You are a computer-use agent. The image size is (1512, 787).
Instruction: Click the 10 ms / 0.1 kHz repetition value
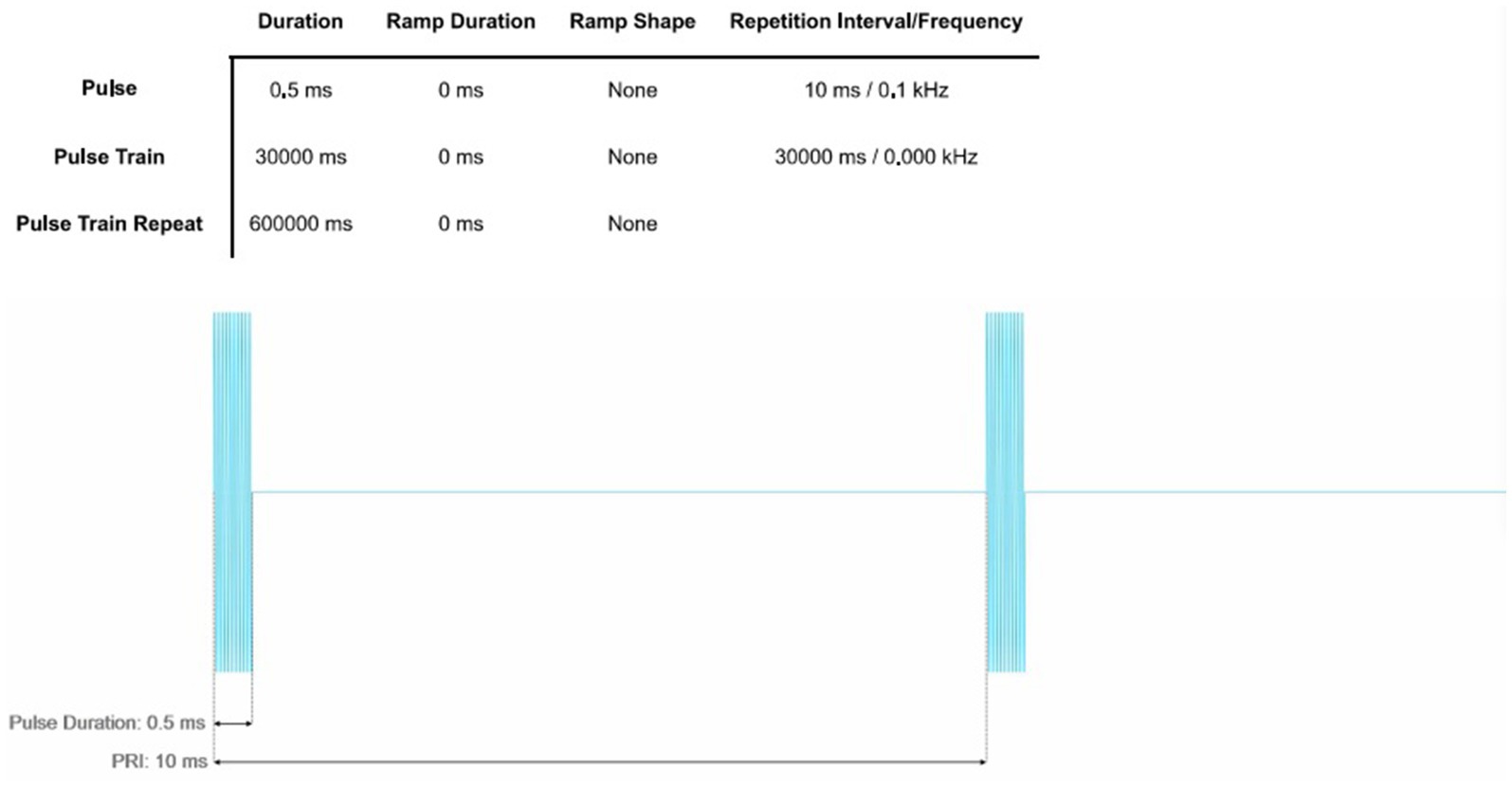click(x=876, y=90)
